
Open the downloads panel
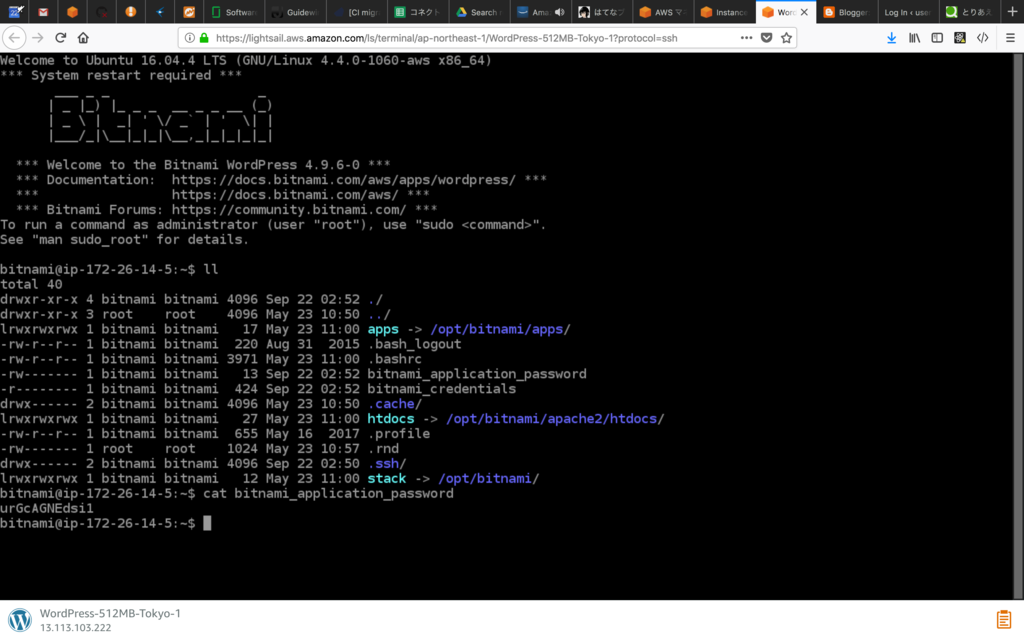click(891, 38)
